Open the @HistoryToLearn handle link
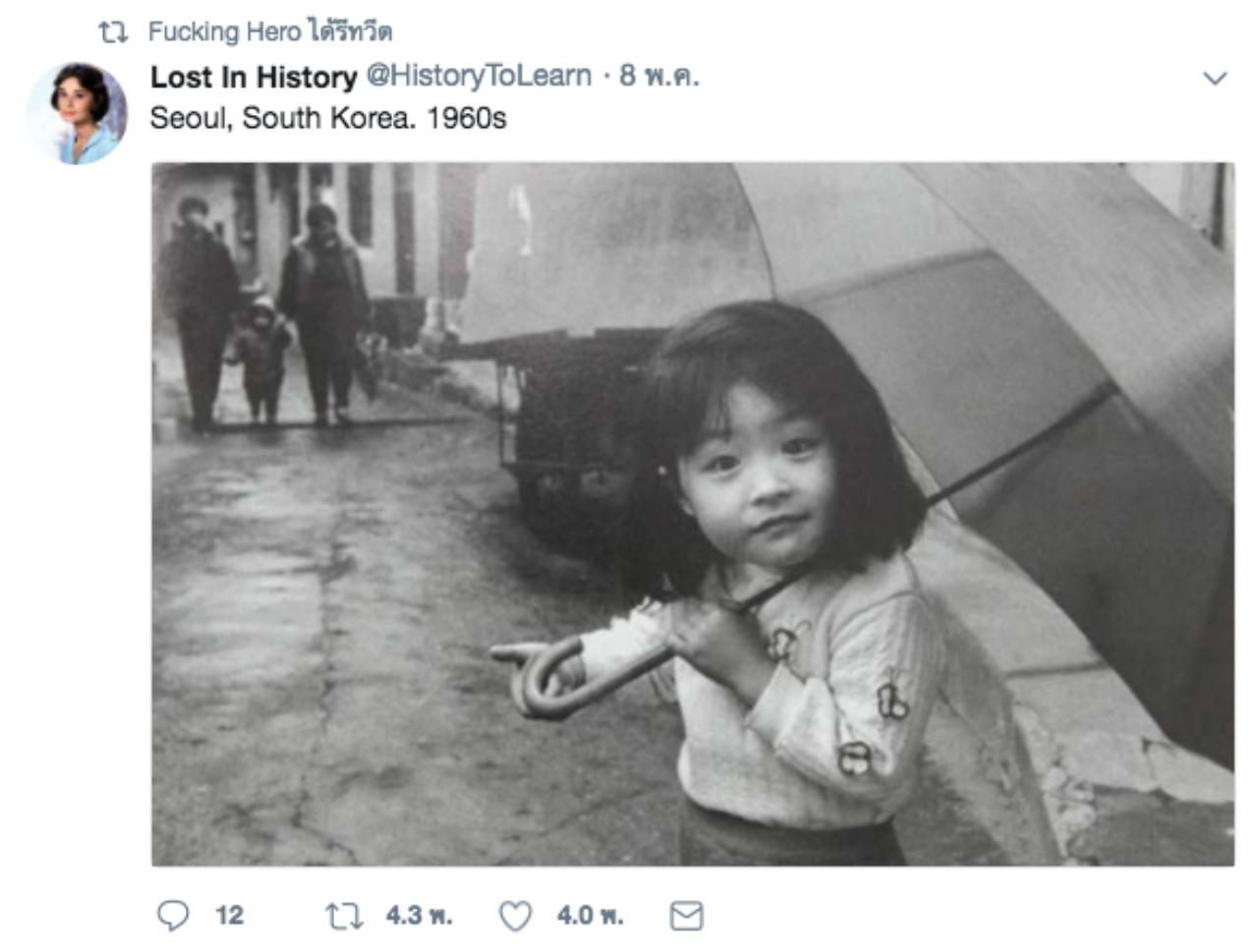Image resolution: width=1258 pixels, height=952 pixels. pos(479,76)
